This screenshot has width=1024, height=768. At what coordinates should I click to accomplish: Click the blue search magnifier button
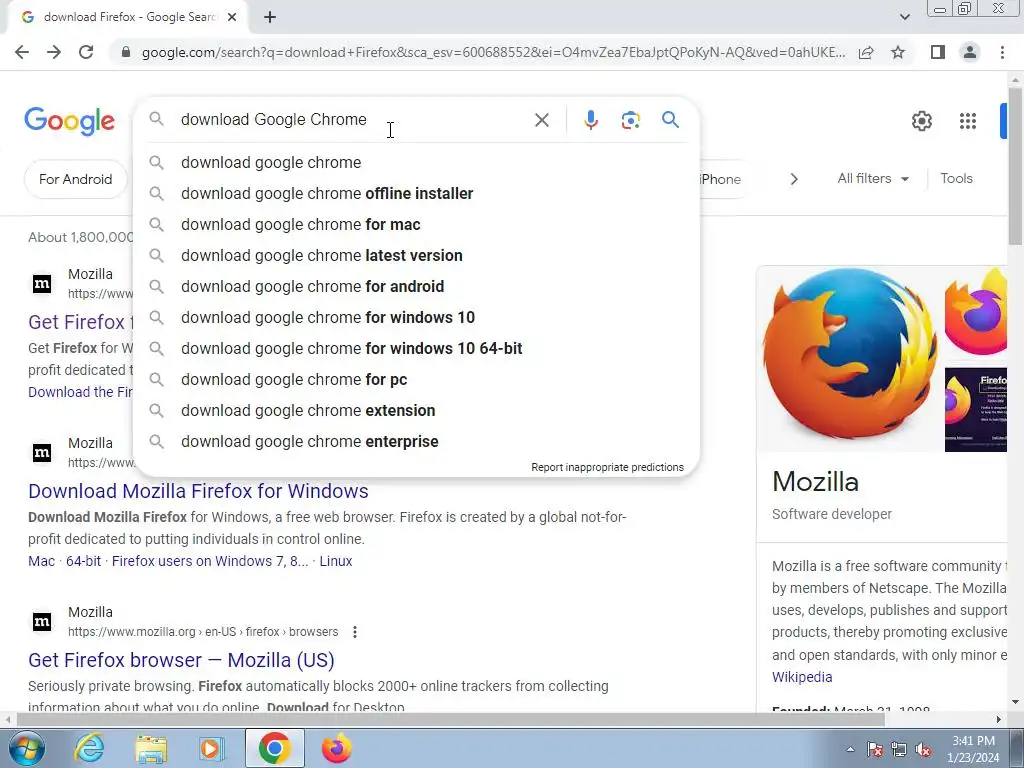670,120
